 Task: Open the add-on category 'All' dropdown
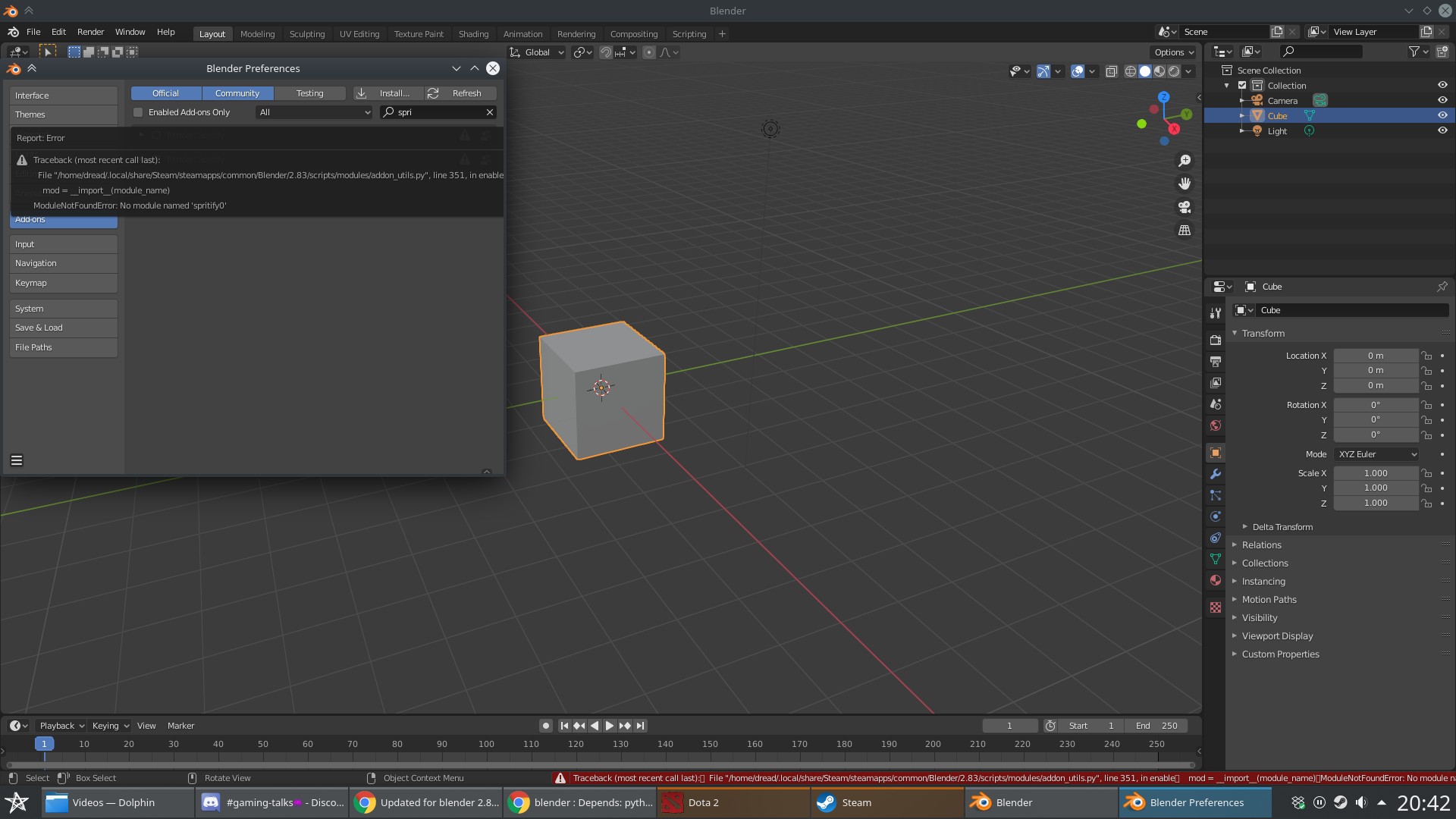pos(314,112)
